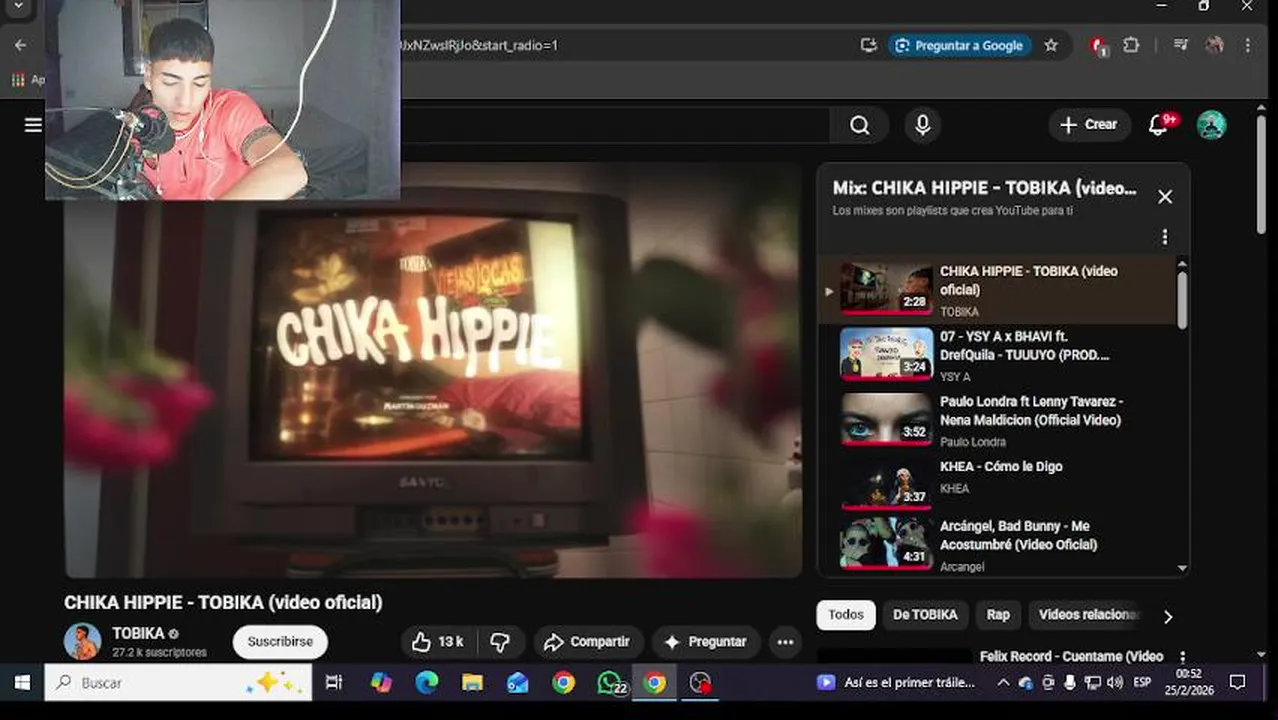The width and height of the screenshot is (1278, 720).
Task: Dislike the video with thumbs down
Action: (500, 642)
